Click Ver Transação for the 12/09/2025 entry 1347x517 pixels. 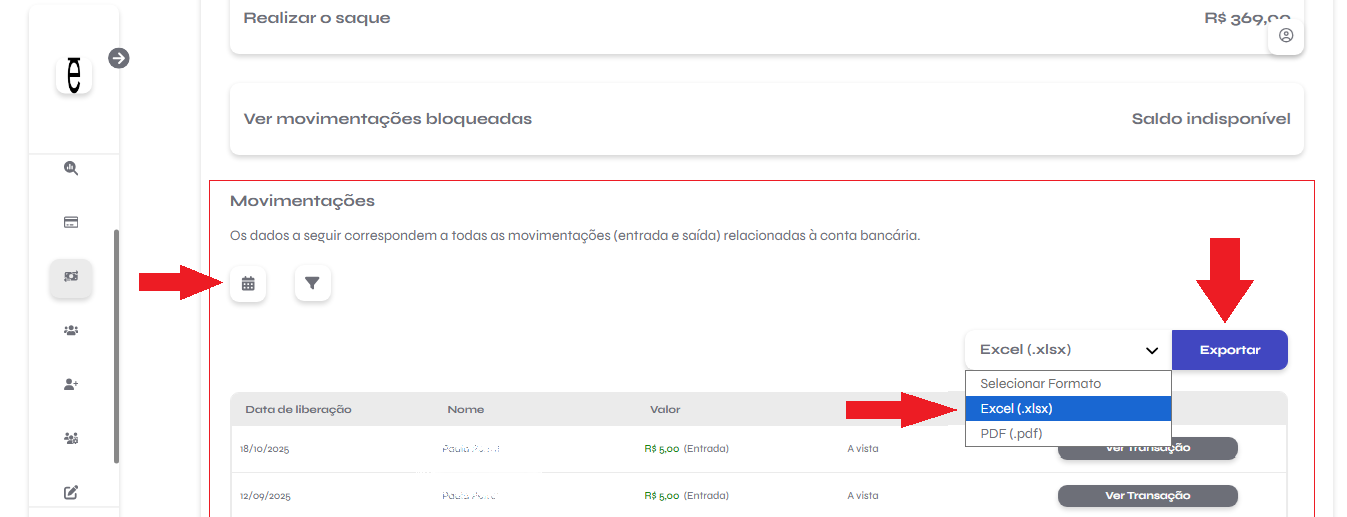[x=1147, y=496]
